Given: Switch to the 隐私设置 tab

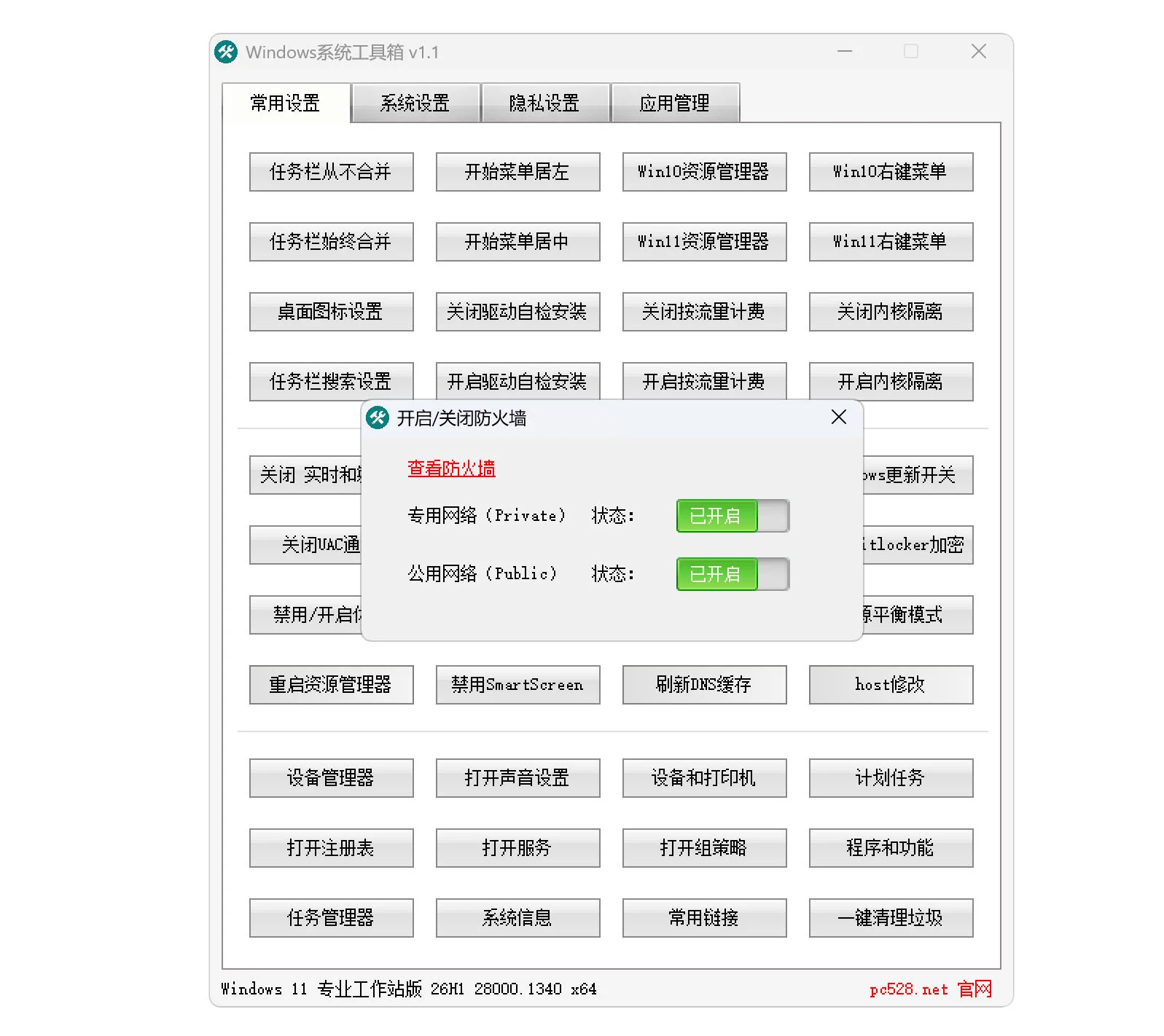Looking at the screenshot, I should [544, 103].
